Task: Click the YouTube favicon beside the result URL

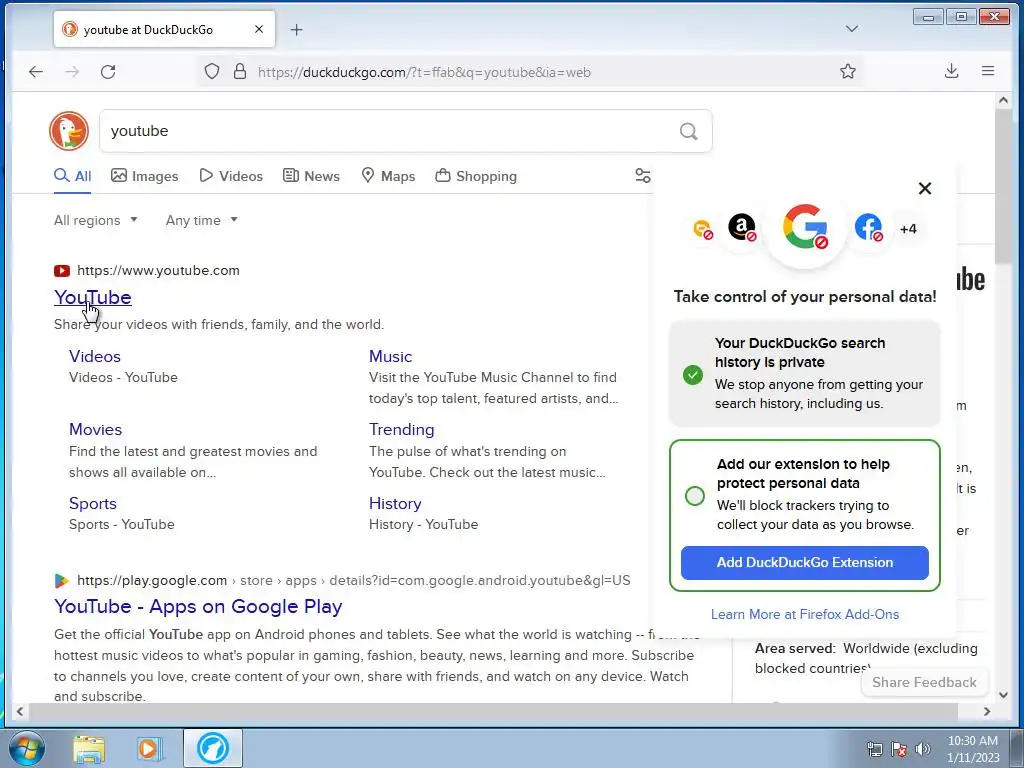Action: [x=62, y=270]
